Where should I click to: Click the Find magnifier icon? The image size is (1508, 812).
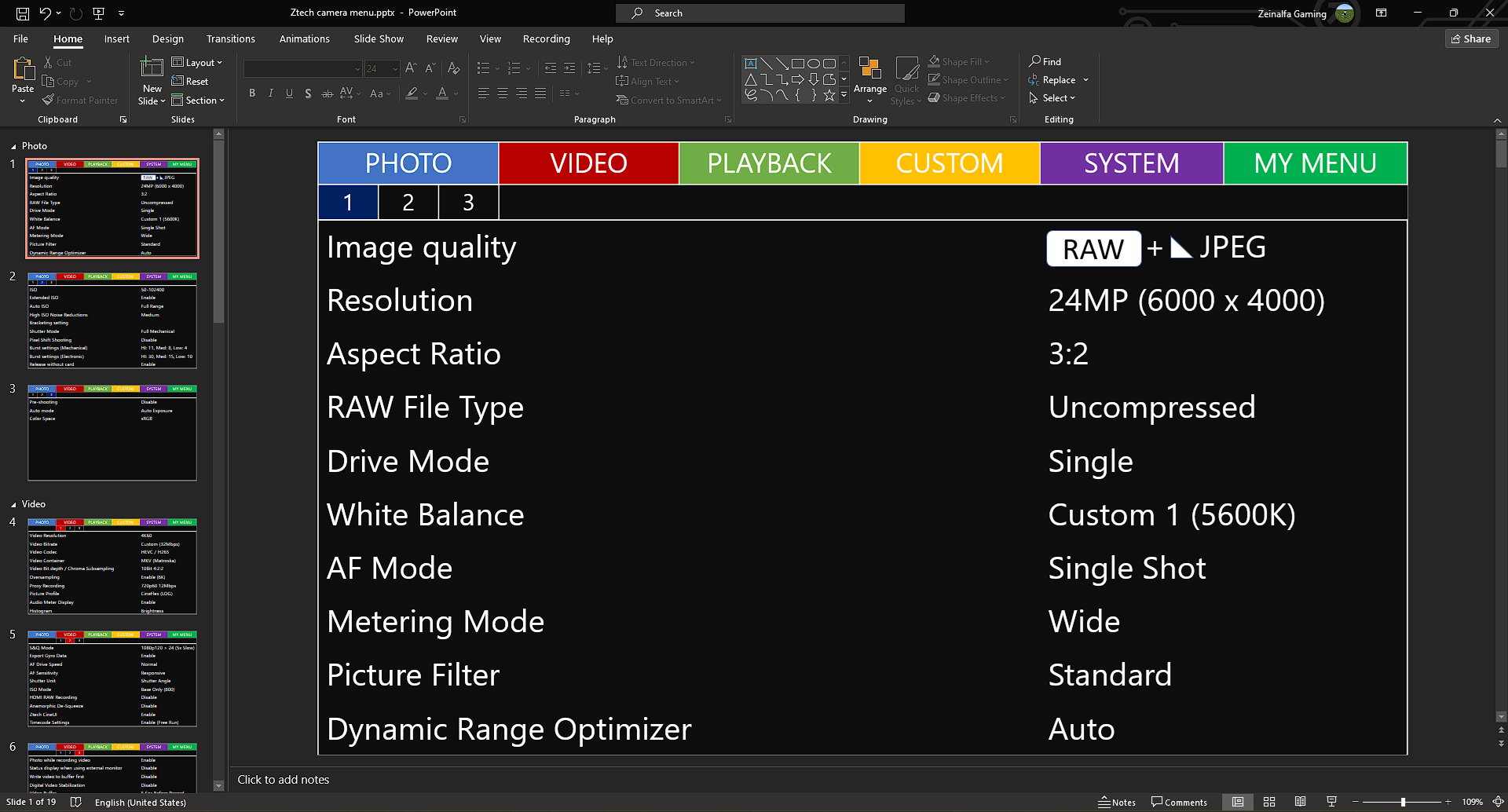[1035, 61]
